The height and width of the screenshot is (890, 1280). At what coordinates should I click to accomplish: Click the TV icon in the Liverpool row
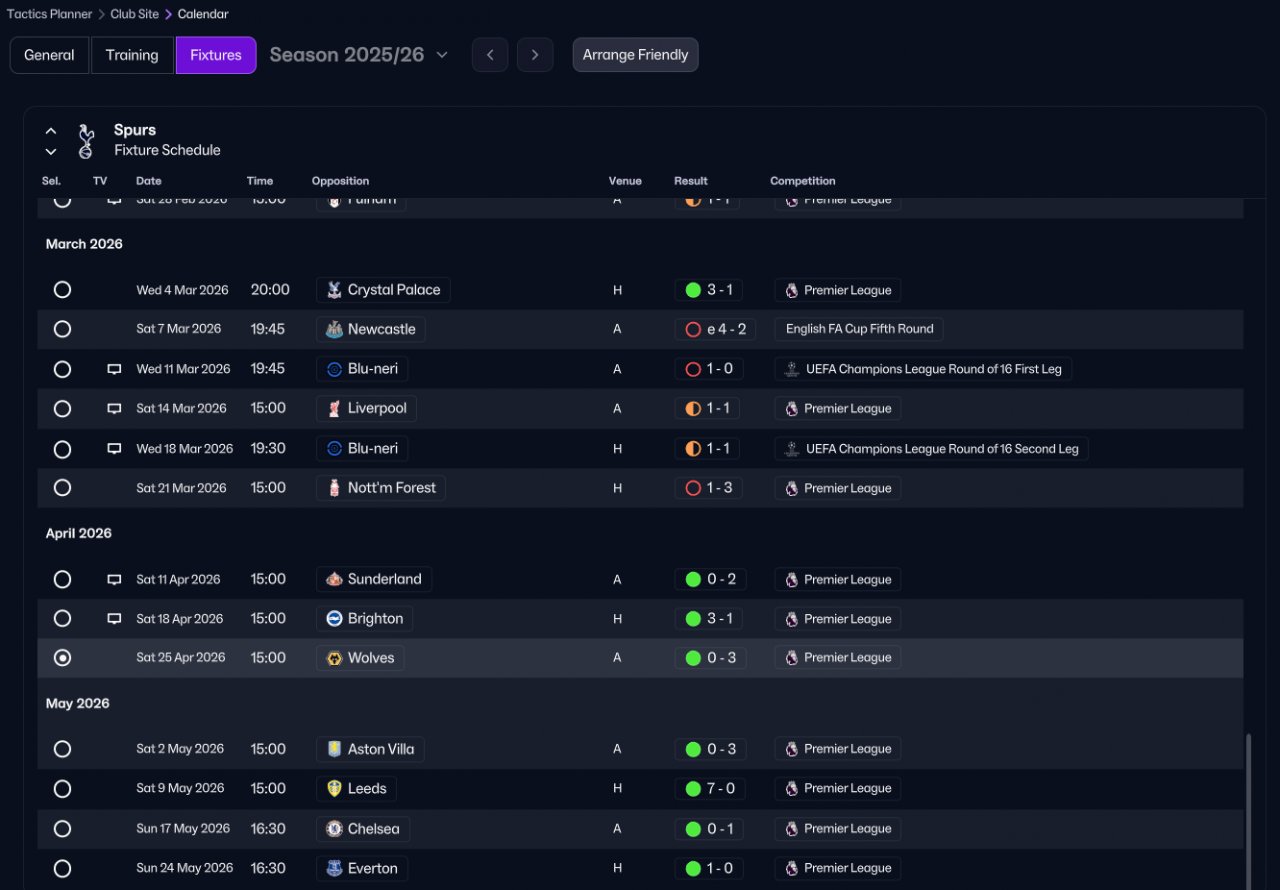point(114,409)
